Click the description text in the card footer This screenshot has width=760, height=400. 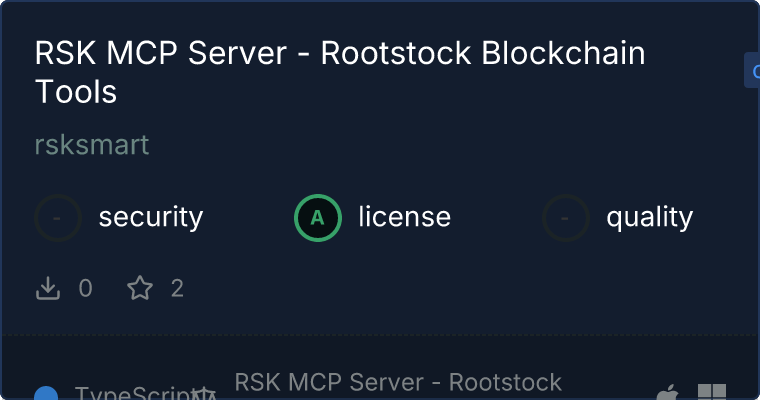(398, 383)
